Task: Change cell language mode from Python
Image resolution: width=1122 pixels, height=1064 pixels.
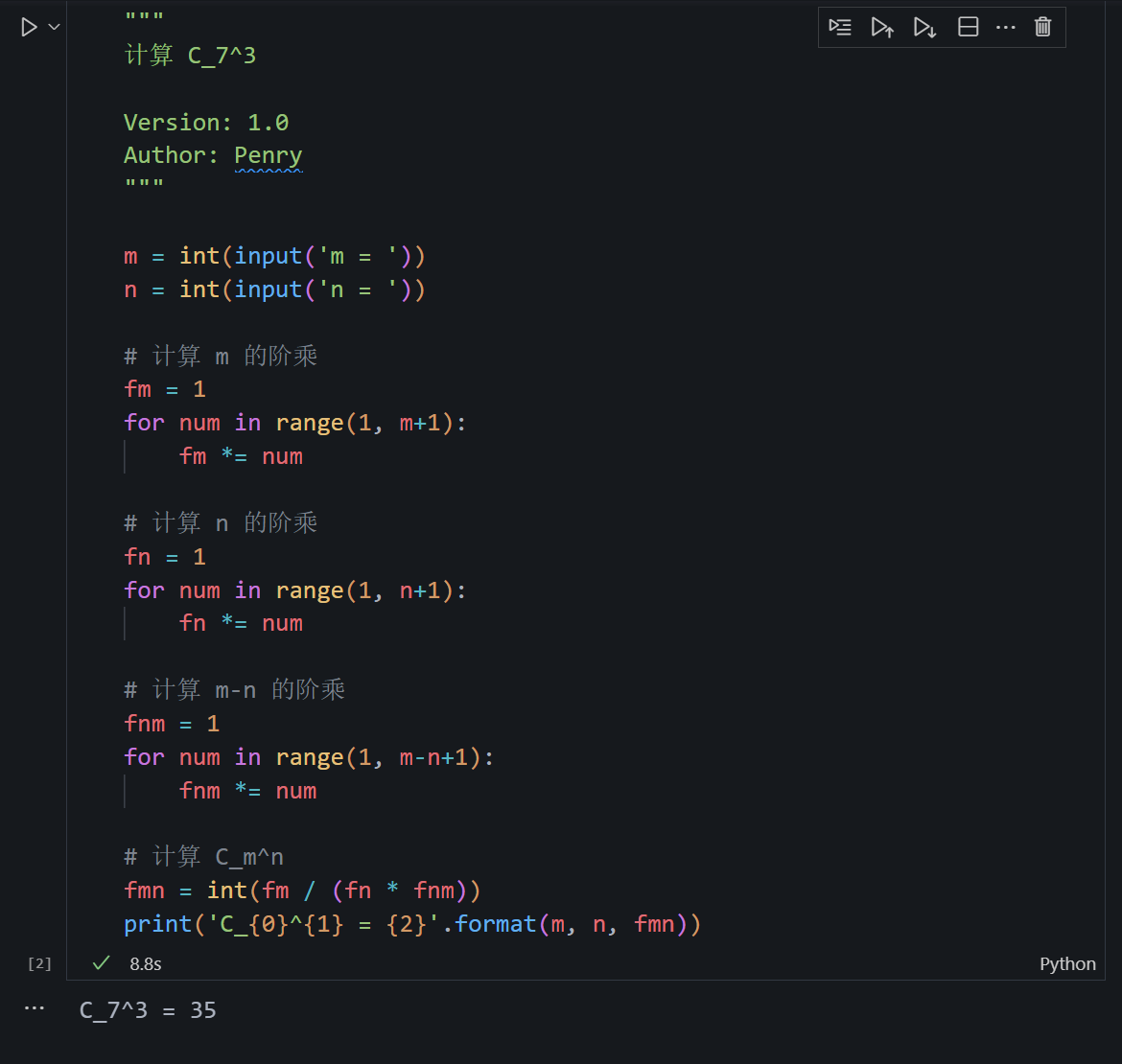Action: [x=1067, y=964]
